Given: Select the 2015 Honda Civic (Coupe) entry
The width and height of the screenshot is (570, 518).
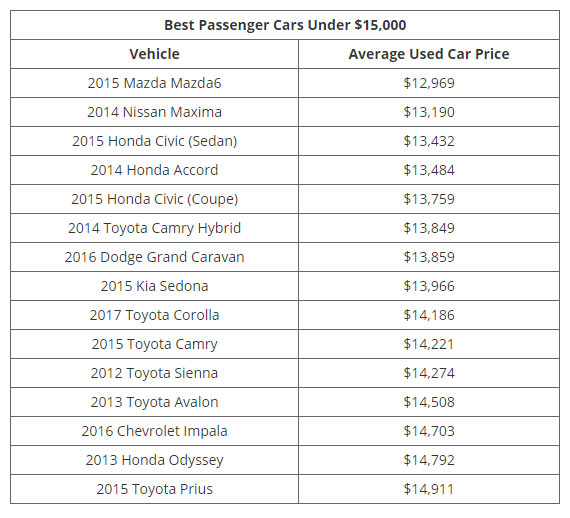Looking at the screenshot, I should (x=154, y=199).
